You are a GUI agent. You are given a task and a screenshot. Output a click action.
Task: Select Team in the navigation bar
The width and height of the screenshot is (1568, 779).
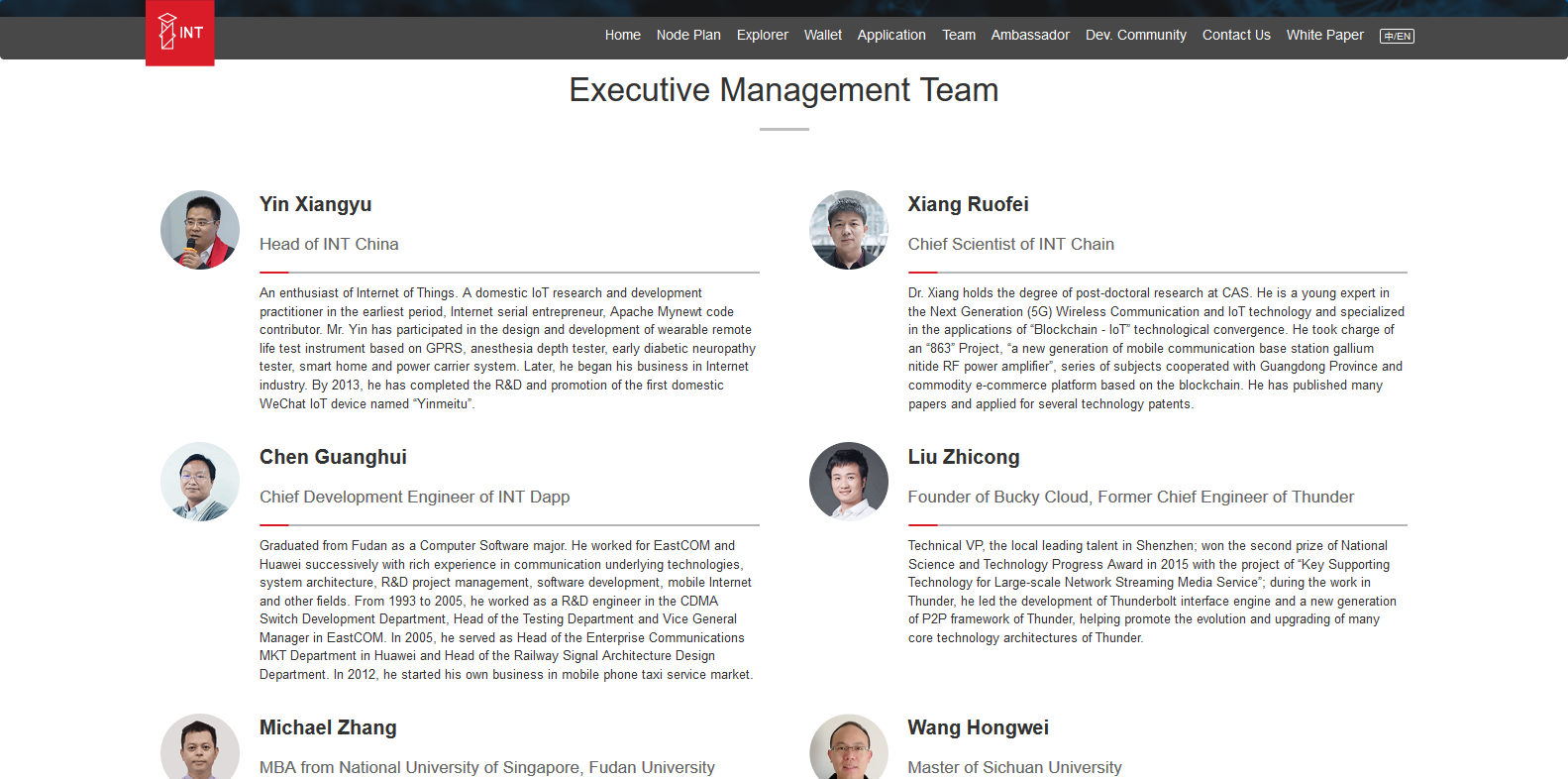pyautogui.click(x=959, y=35)
